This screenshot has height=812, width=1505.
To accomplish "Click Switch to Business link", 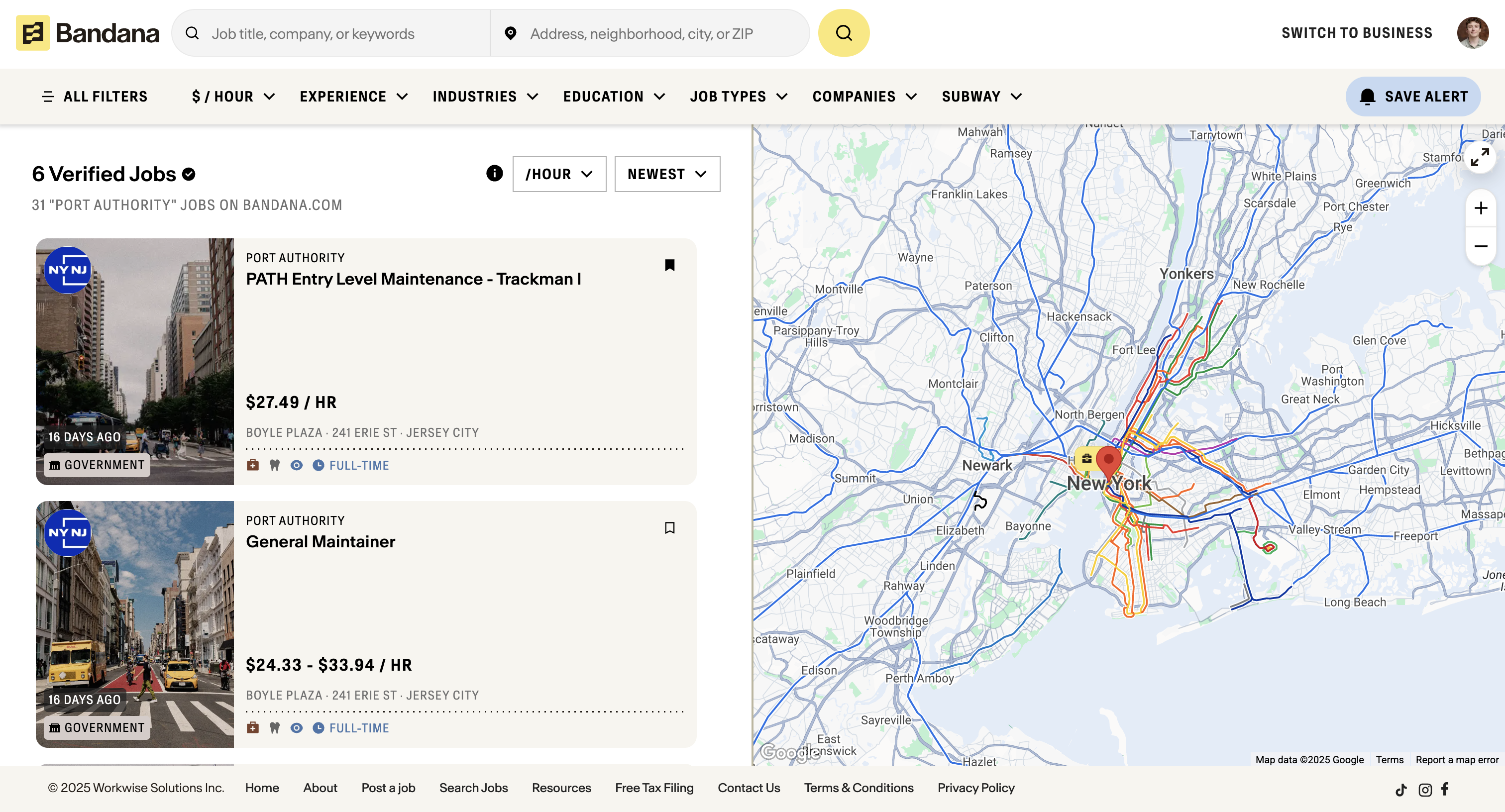I will [1357, 33].
